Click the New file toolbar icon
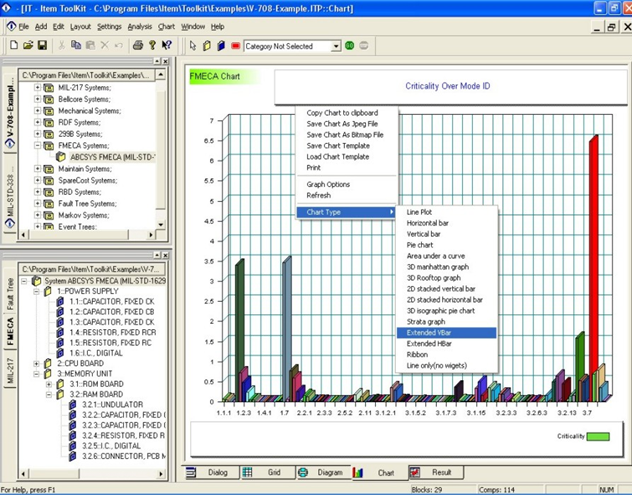The width and height of the screenshot is (632, 495). click(x=13, y=46)
